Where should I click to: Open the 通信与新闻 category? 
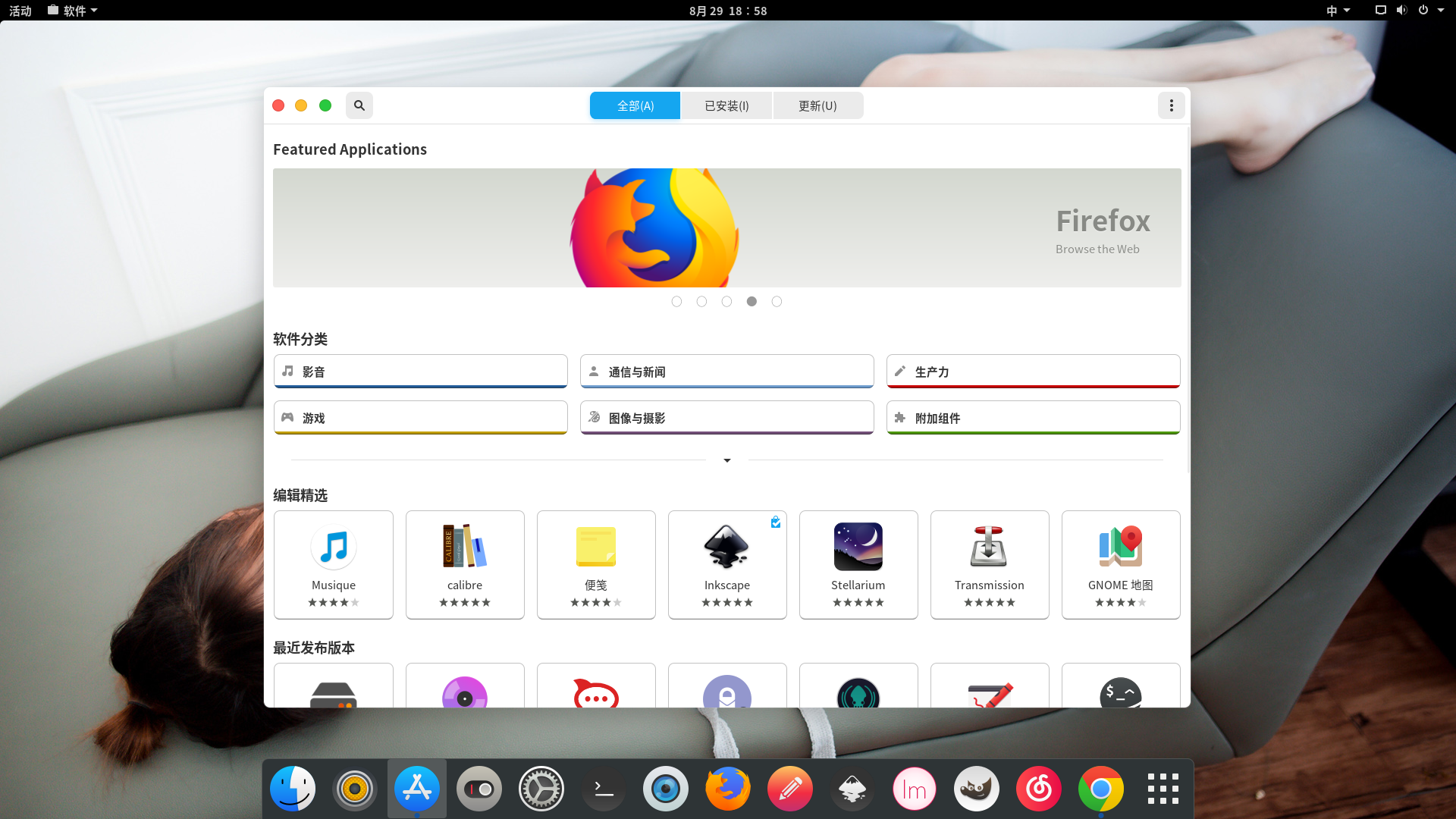pos(726,372)
